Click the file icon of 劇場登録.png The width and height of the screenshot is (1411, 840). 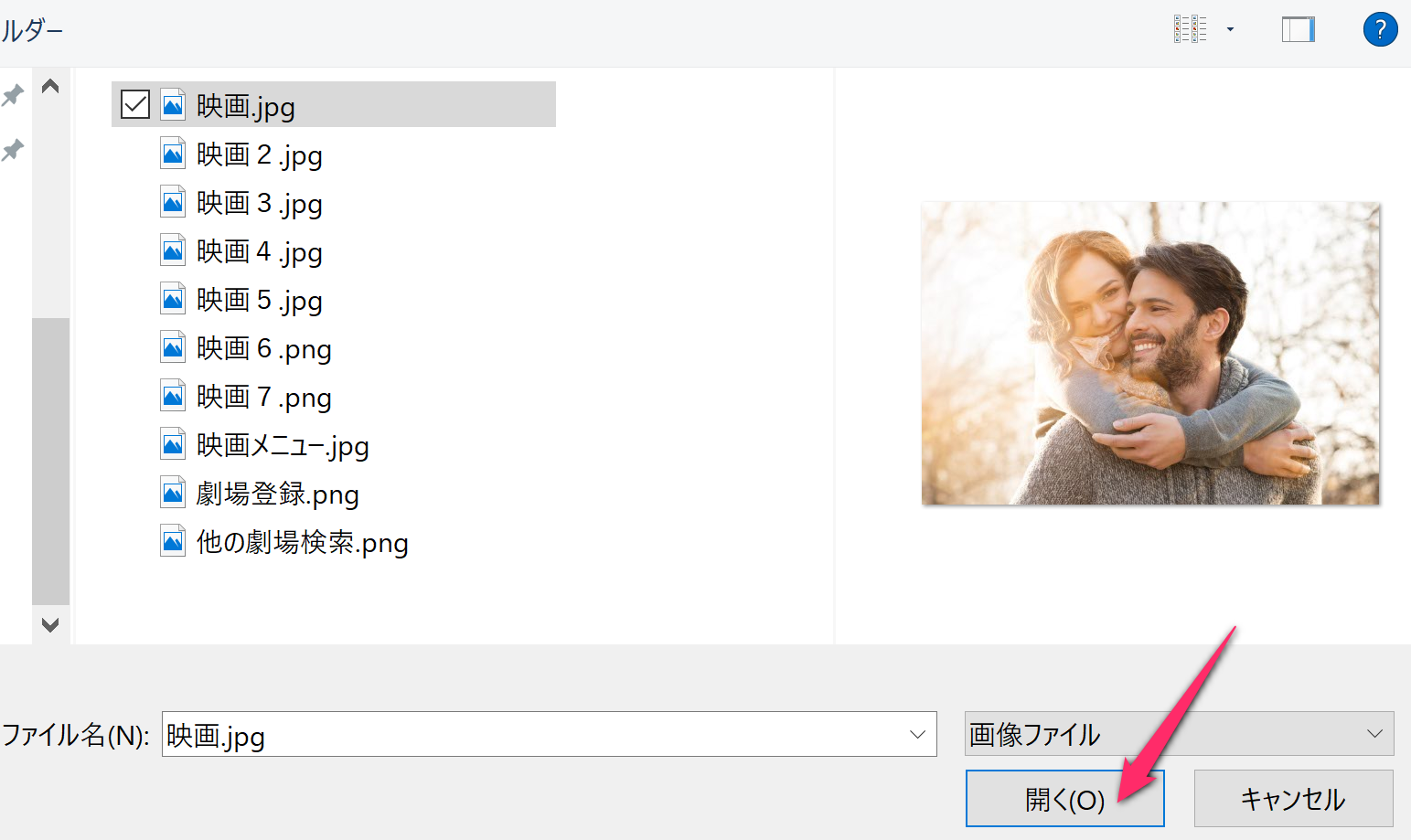173,493
